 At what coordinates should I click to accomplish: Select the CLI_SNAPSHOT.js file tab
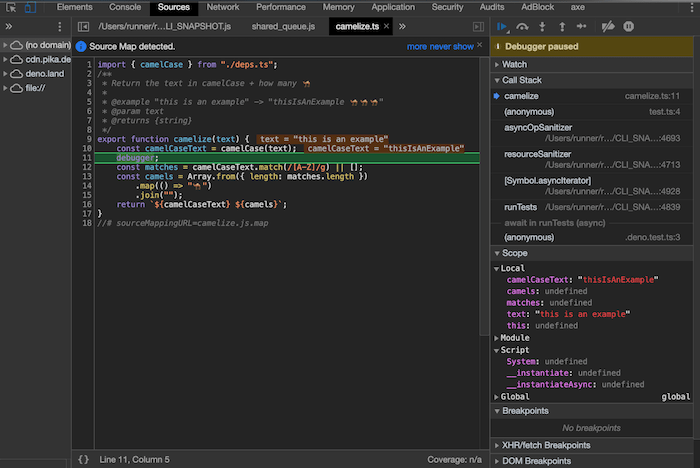pyautogui.click(x=165, y=26)
